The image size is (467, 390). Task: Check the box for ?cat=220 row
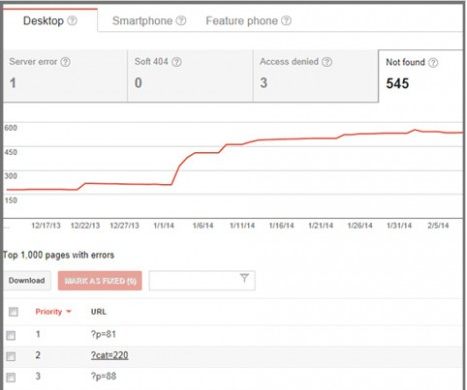(x=11, y=356)
